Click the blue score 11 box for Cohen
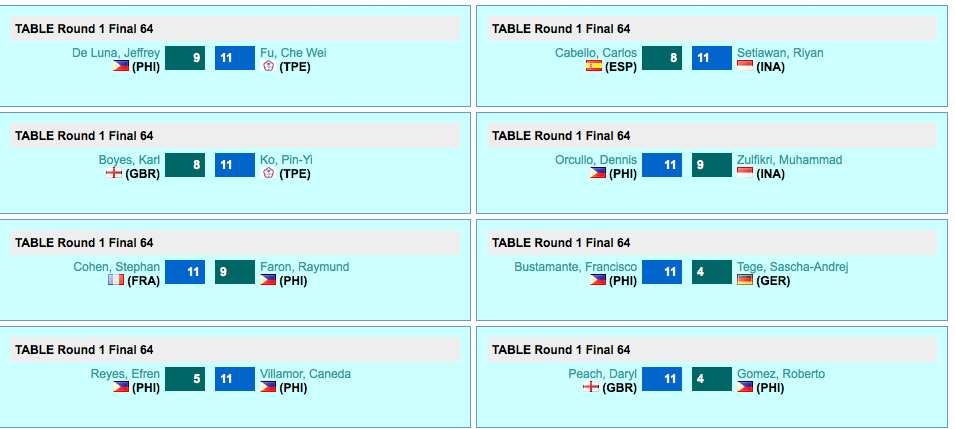This screenshot has width=955, height=429. 185,272
